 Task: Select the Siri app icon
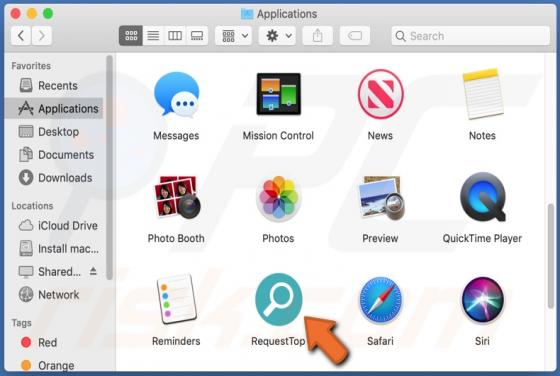(482, 300)
